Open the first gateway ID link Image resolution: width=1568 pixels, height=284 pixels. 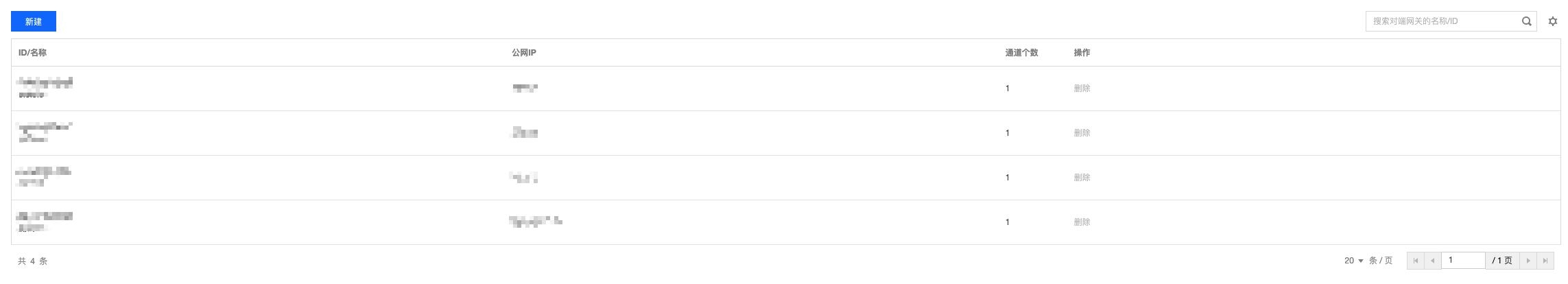(x=45, y=83)
